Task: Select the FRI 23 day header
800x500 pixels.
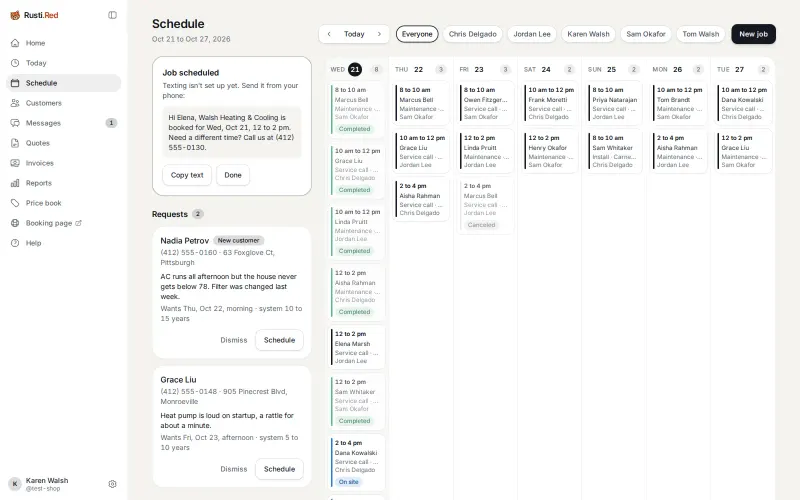Action: pyautogui.click(x=485, y=69)
